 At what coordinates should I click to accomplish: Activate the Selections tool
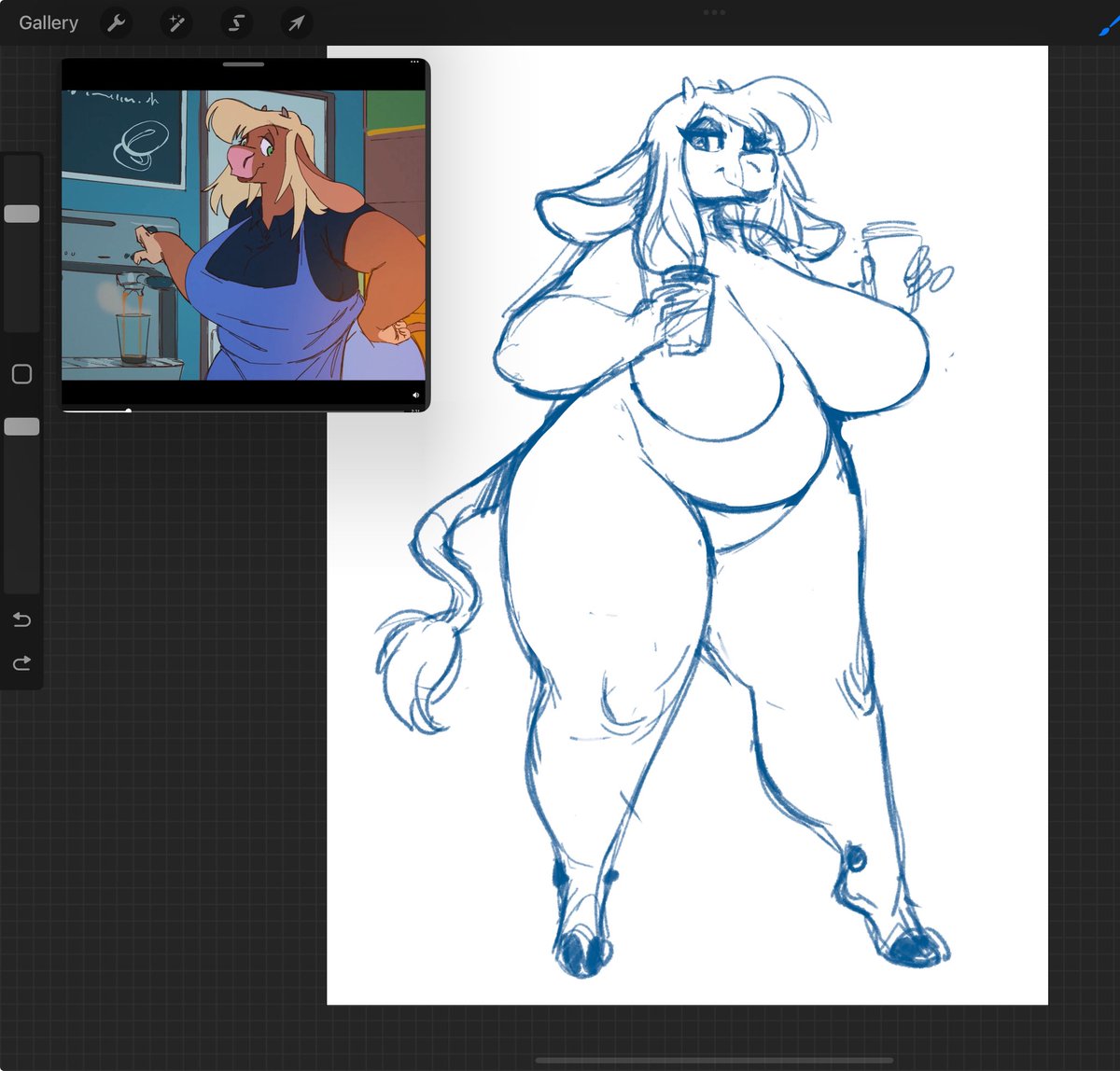tap(235, 22)
